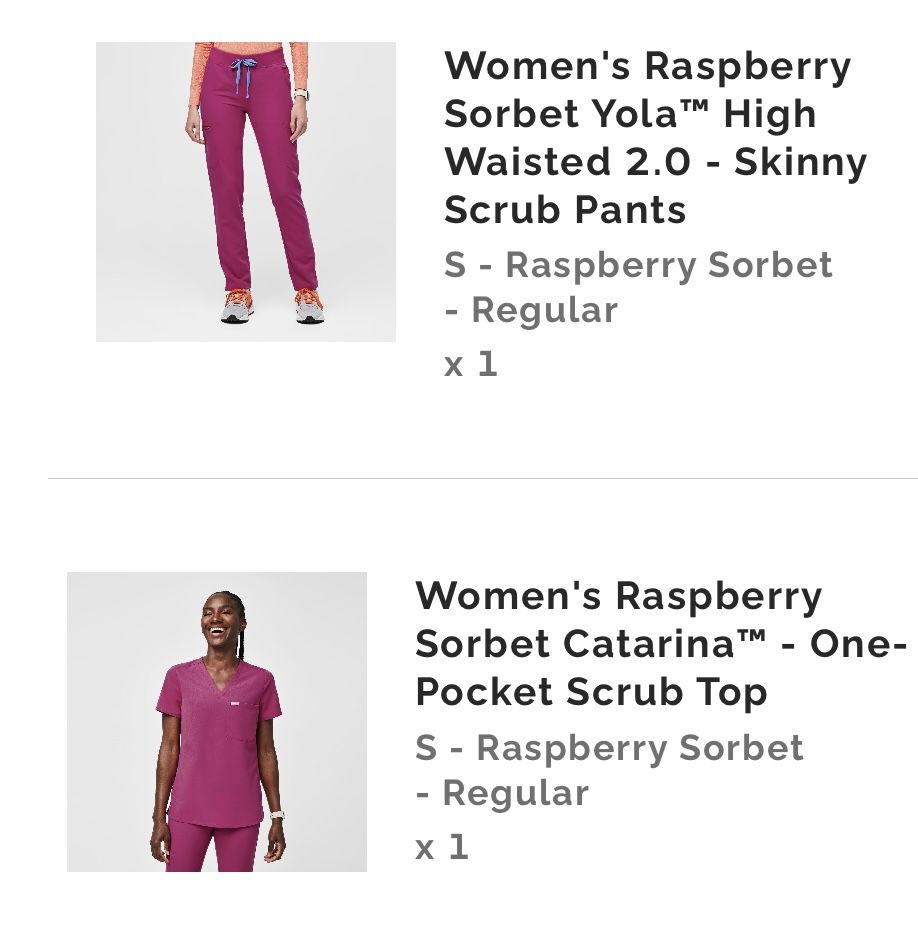Select the scrub top size and color line
This screenshot has height=940, width=918.
609,770
